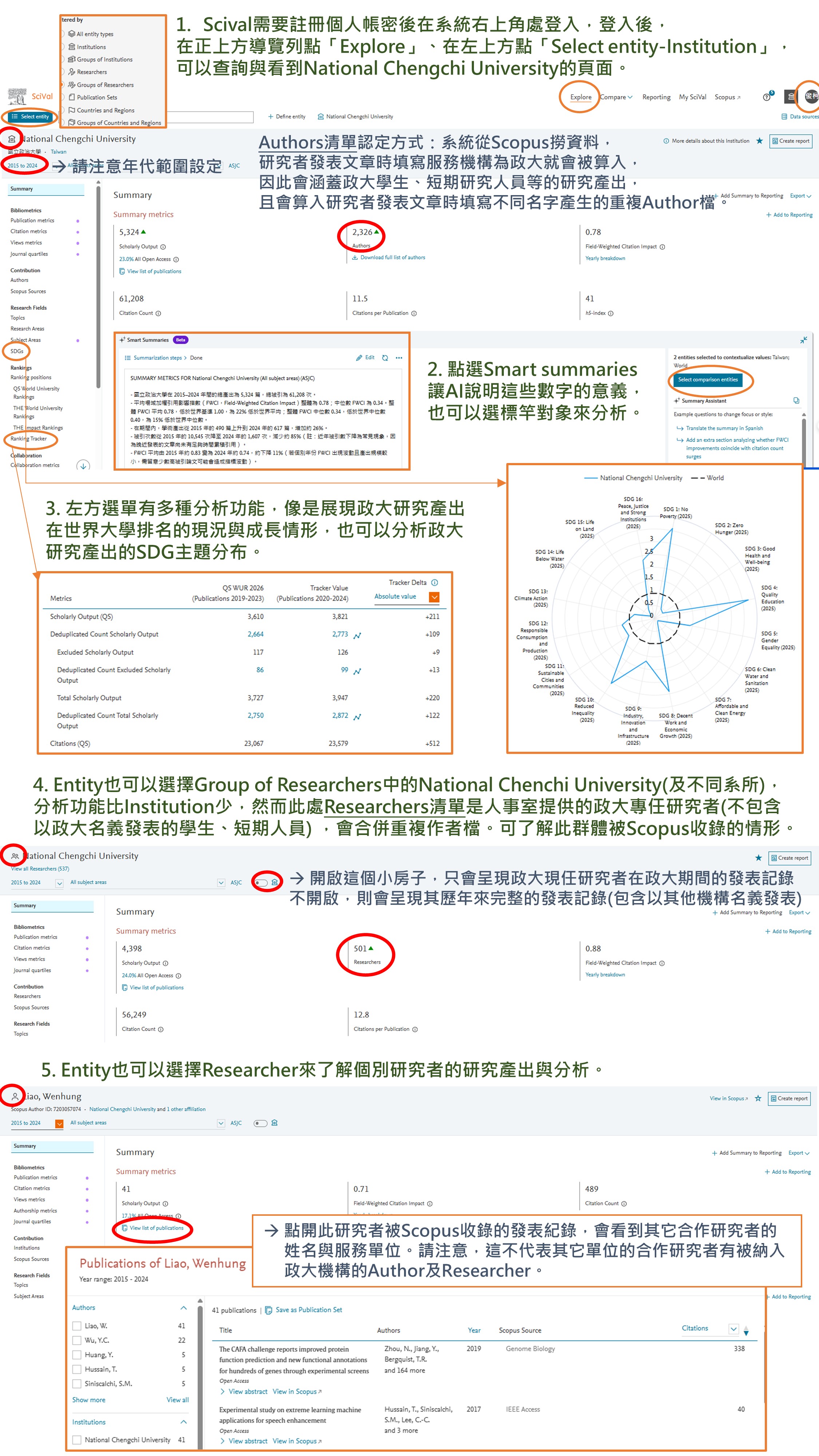Select 'Publication Sets' in the entity type list

(93, 97)
